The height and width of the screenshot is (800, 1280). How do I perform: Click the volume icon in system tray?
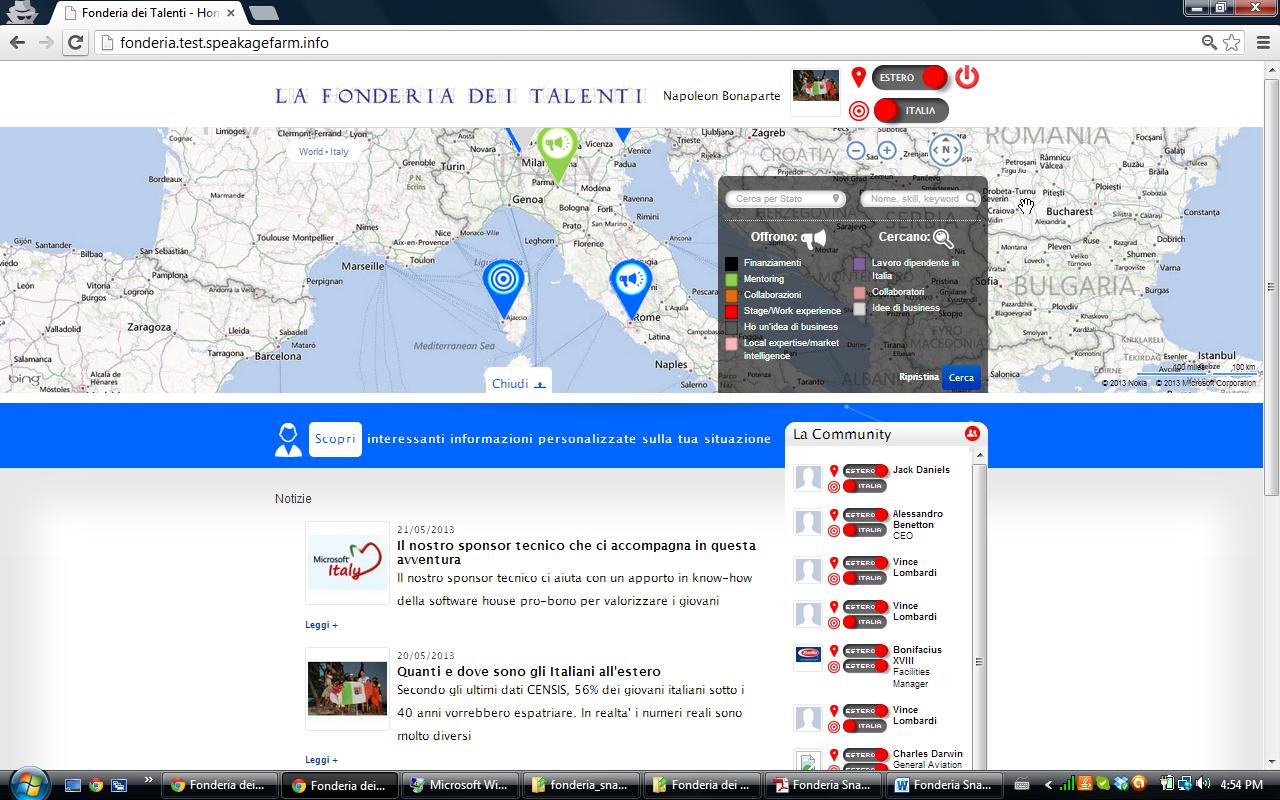1202,784
